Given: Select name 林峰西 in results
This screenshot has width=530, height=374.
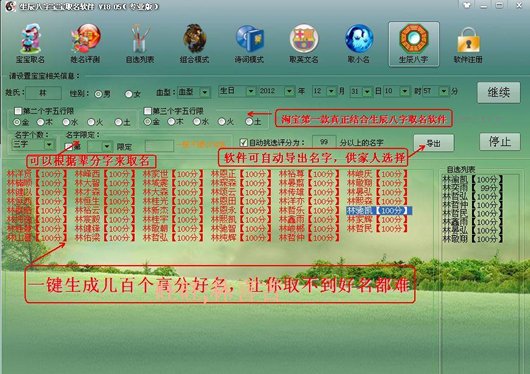Looking at the screenshot, I should [104, 174].
